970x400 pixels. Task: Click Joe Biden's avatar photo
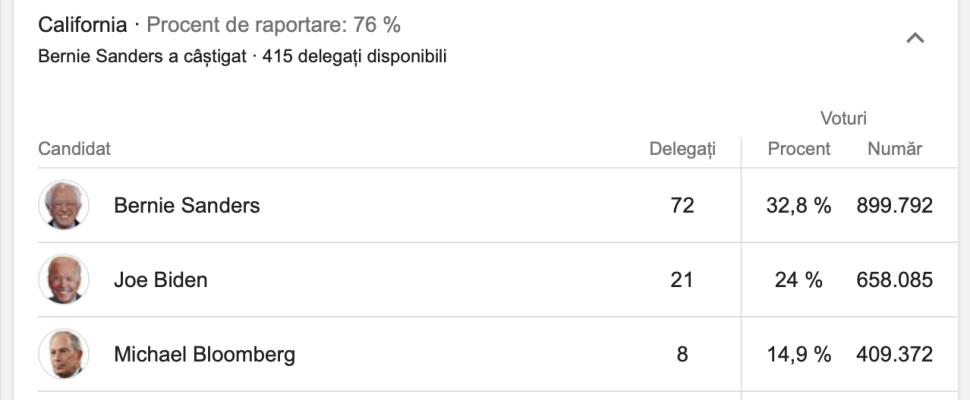pyautogui.click(x=64, y=280)
